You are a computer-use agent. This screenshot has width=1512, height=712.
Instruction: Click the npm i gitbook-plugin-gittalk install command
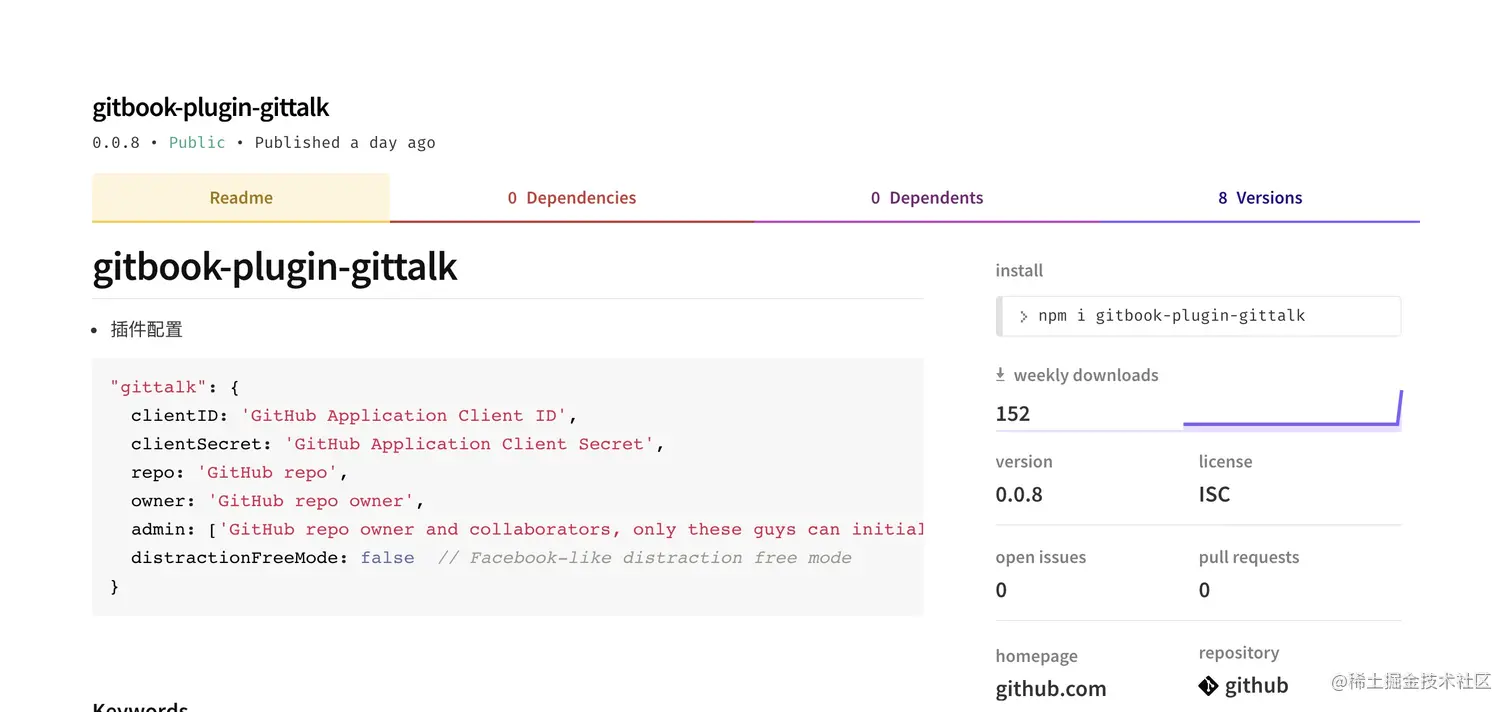point(1172,316)
